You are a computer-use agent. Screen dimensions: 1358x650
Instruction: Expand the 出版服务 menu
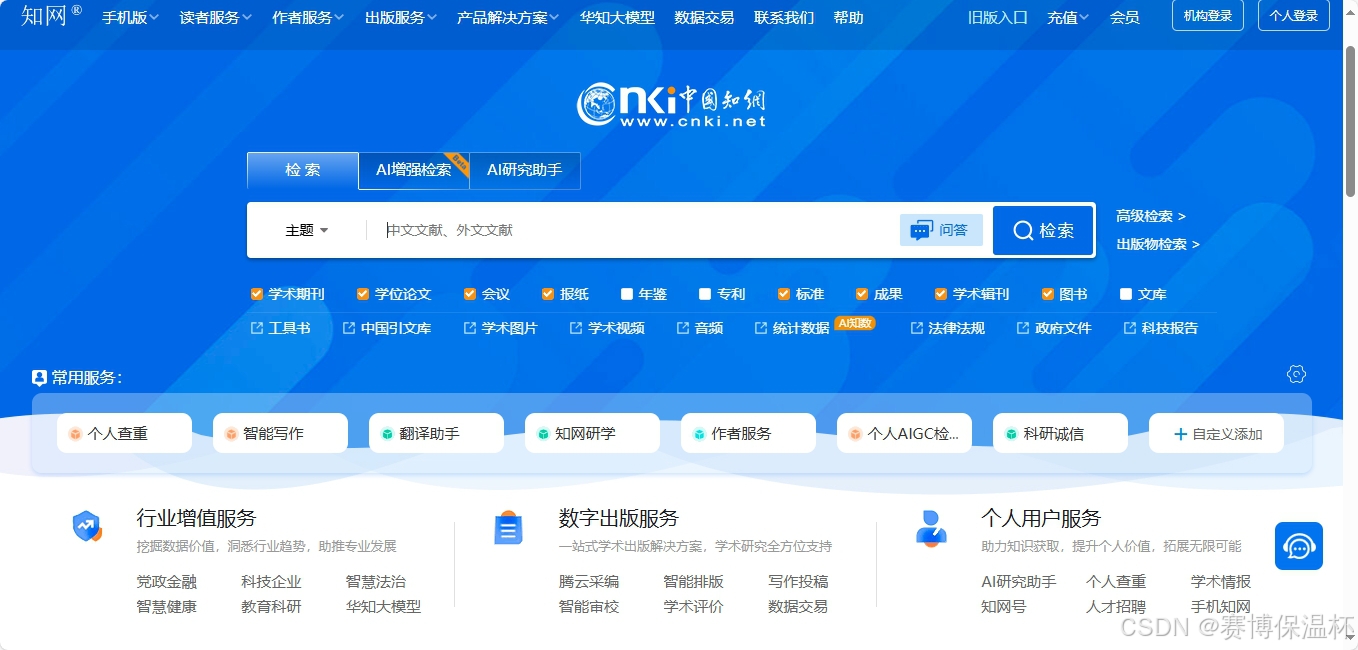401,18
